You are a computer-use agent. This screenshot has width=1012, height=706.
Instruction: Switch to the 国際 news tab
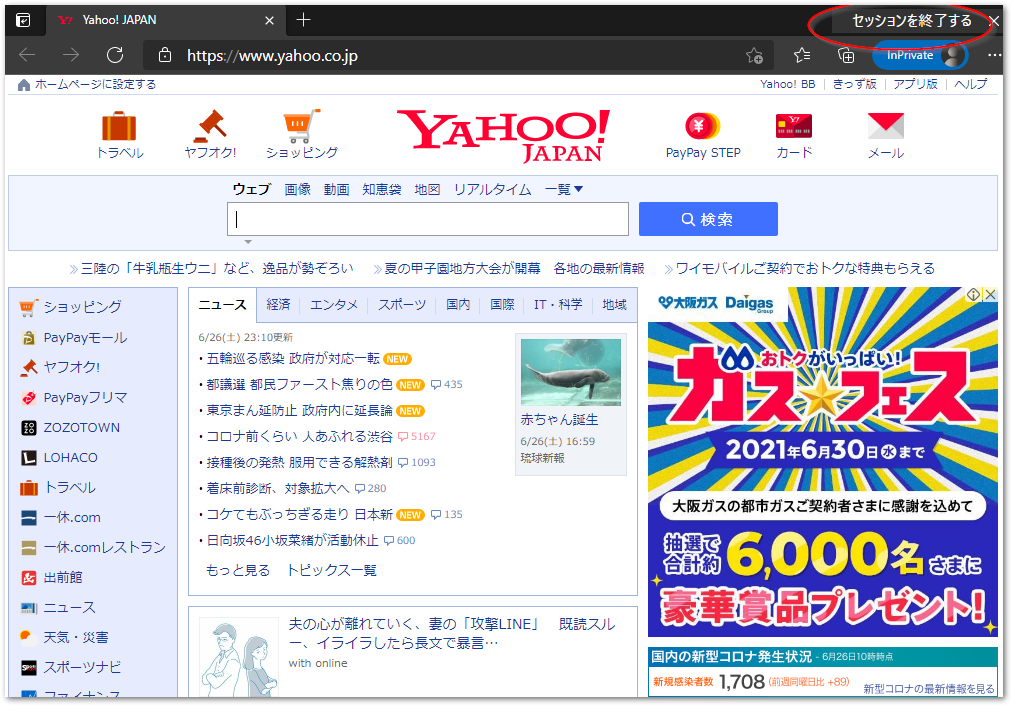pyautogui.click(x=502, y=305)
